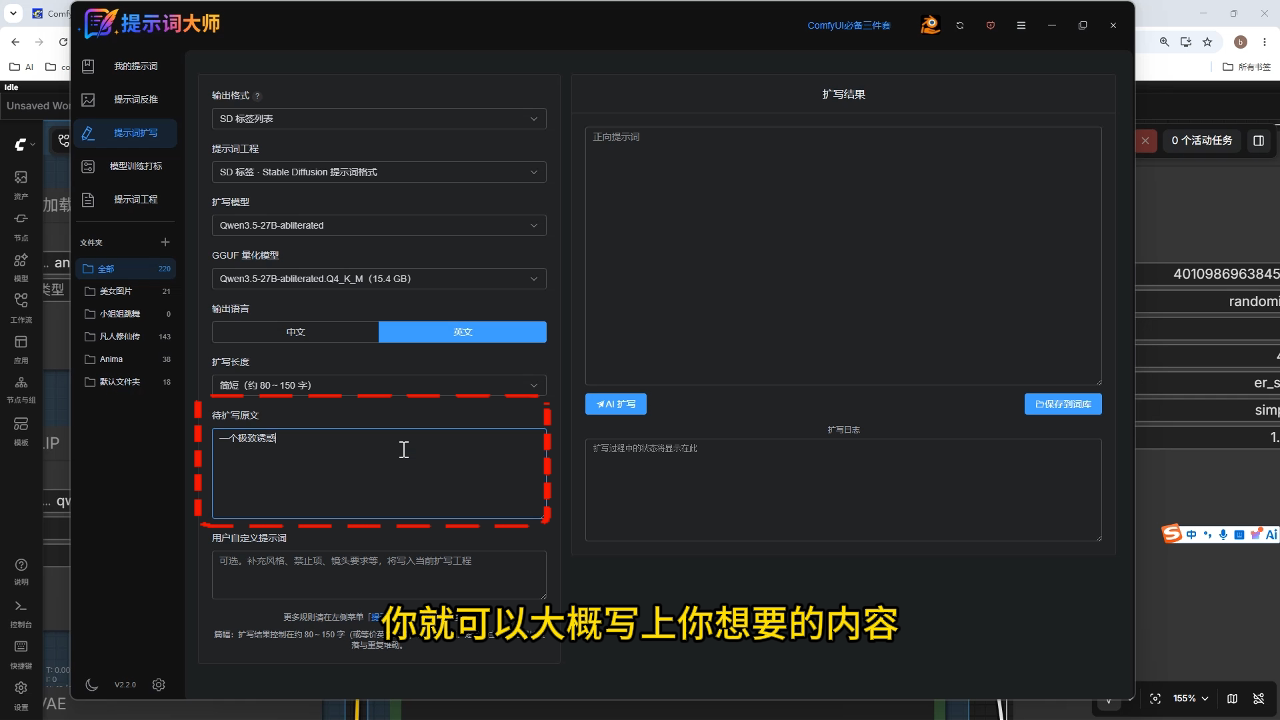The height and width of the screenshot is (720, 1280).
Task: Click the 扩写日志 log area
Action: 843,490
